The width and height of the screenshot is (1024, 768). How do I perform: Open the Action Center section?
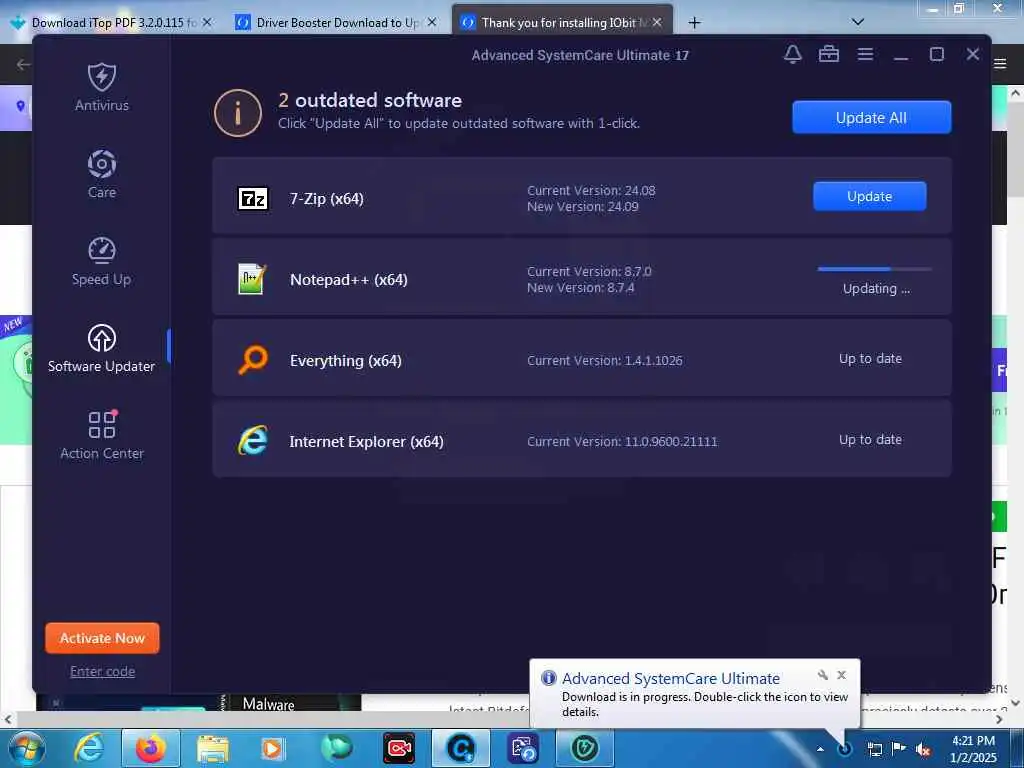(x=102, y=435)
